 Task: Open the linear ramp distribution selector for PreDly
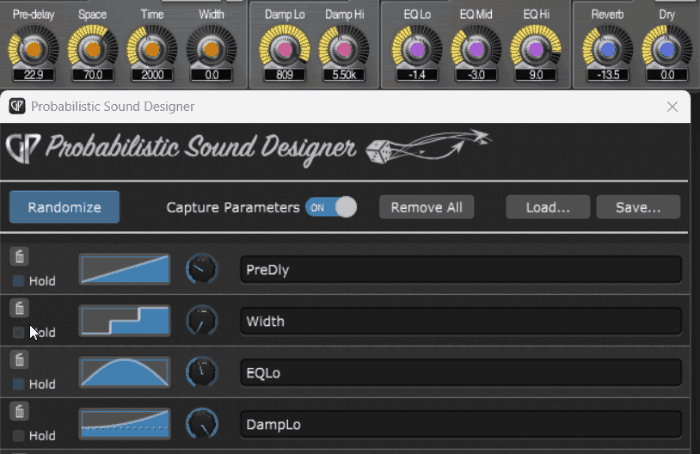tap(125, 269)
